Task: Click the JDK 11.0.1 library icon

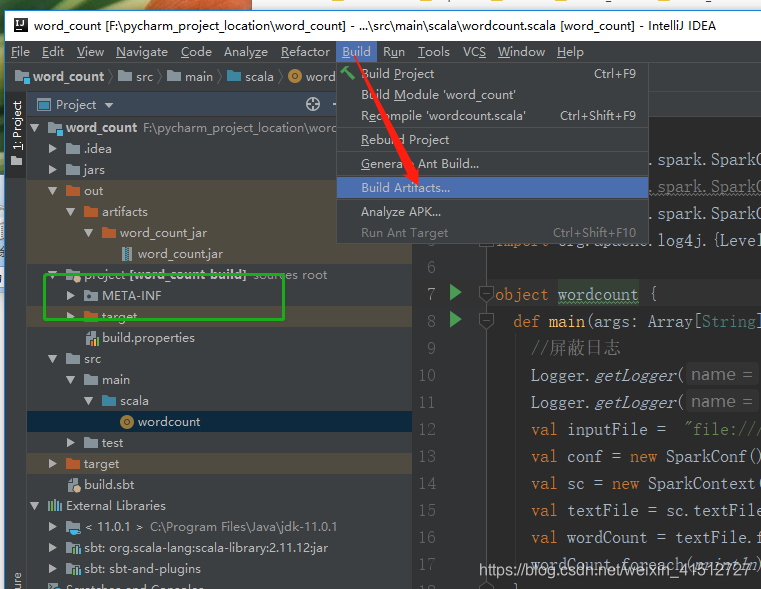Action: point(73,527)
